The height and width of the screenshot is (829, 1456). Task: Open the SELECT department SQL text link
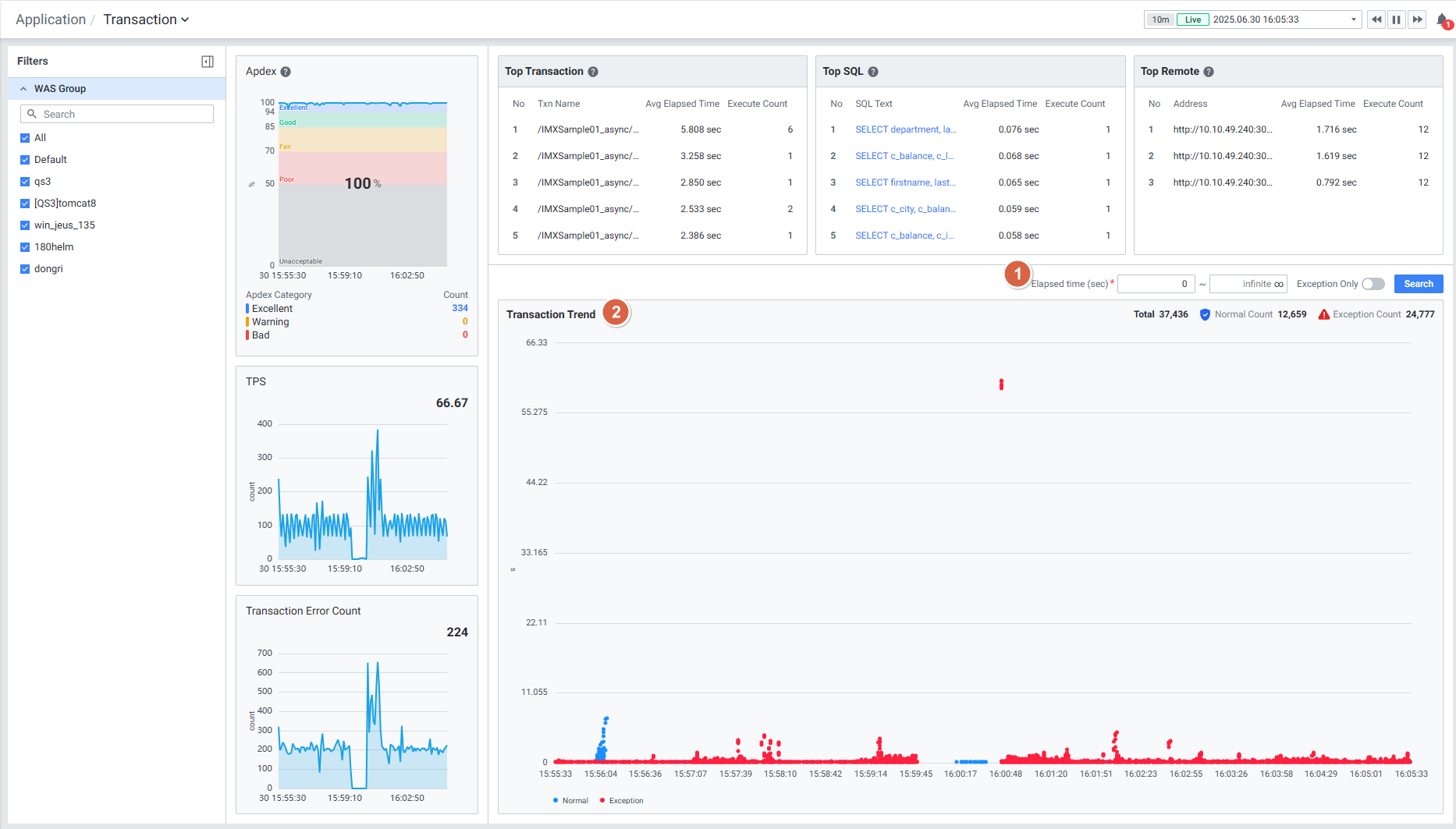pos(904,129)
